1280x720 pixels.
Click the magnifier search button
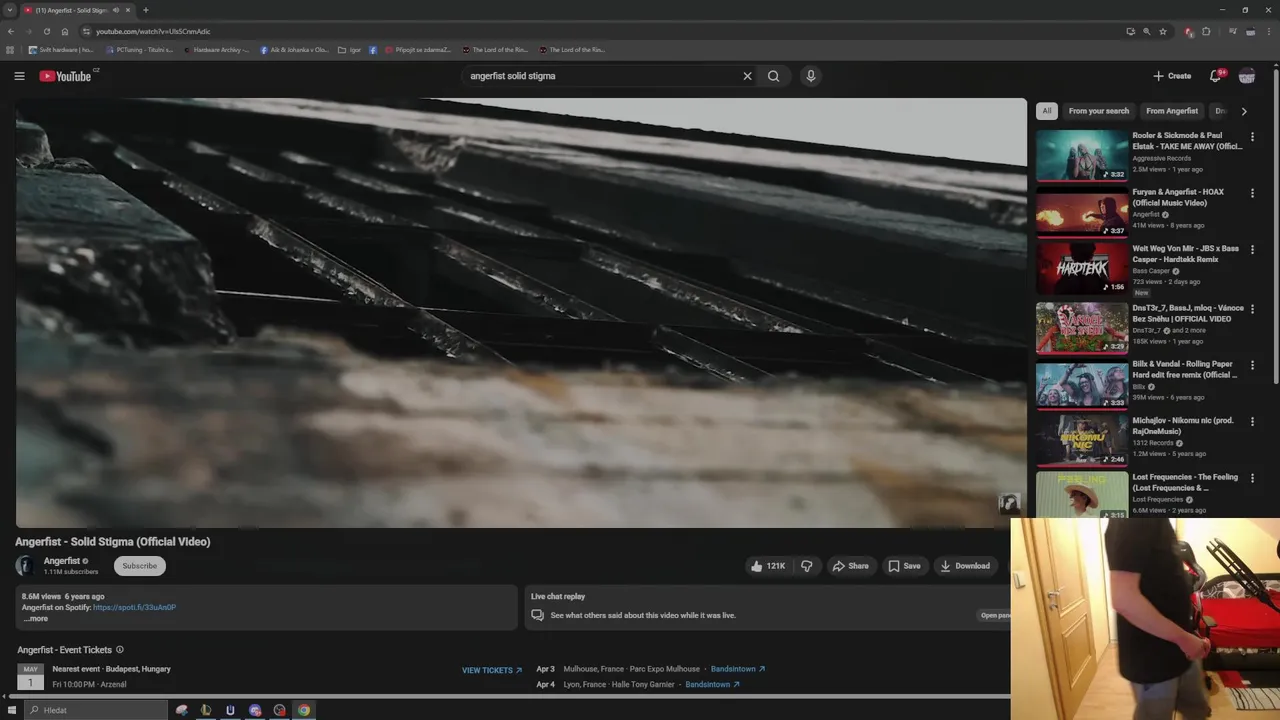pyautogui.click(x=773, y=76)
